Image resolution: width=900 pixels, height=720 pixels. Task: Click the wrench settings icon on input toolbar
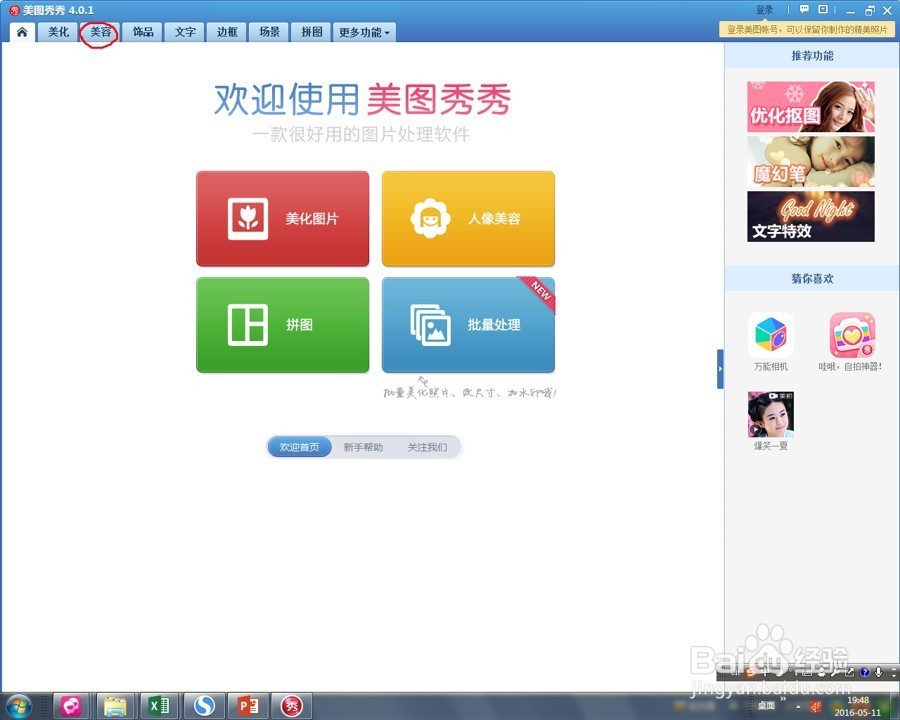[836, 672]
